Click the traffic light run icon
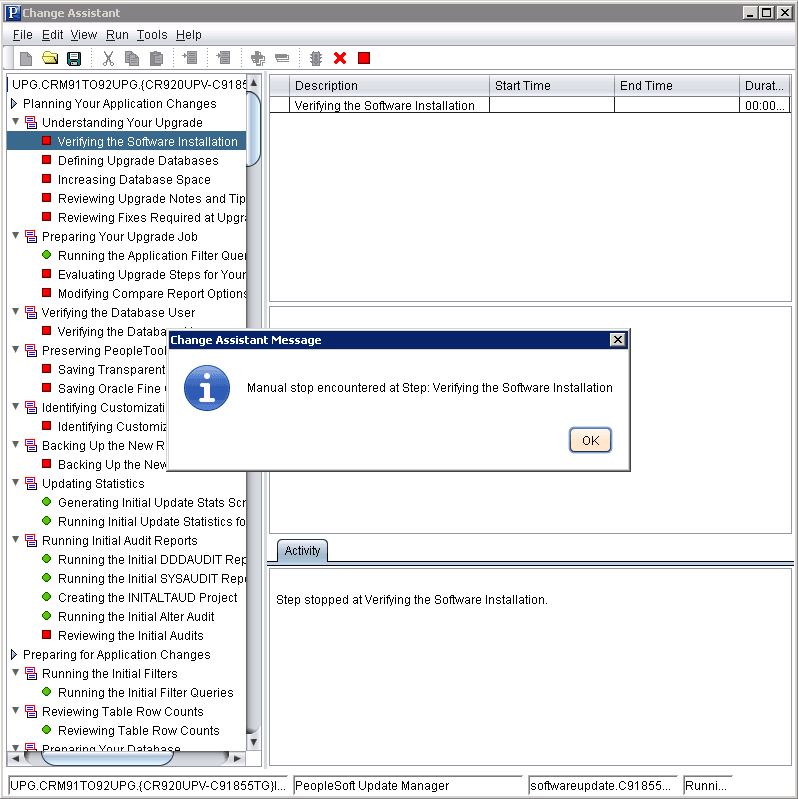 pos(316,59)
